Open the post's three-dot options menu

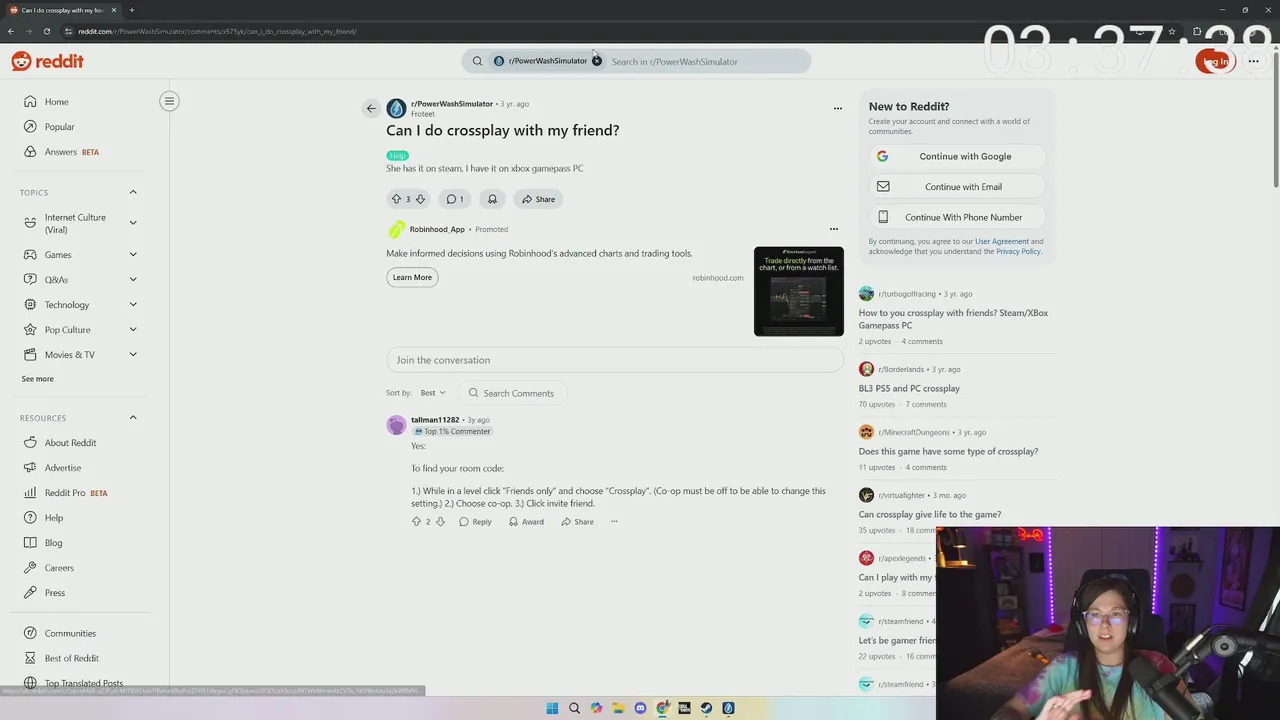coord(838,108)
